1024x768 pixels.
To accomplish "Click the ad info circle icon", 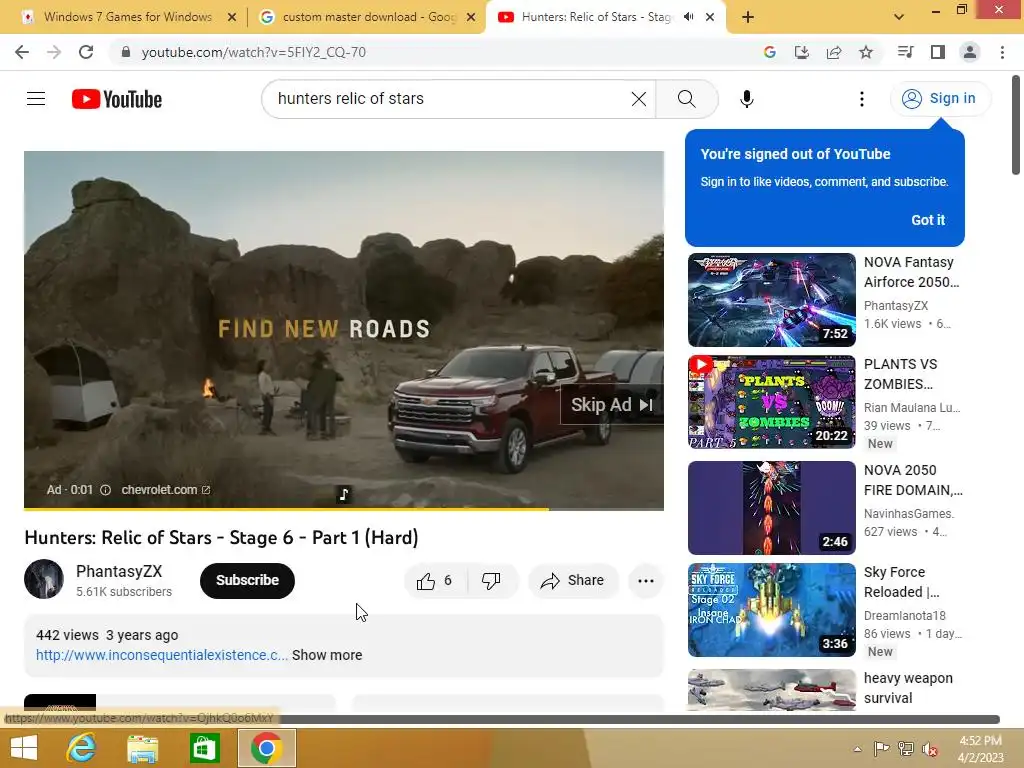I will pos(105,490).
